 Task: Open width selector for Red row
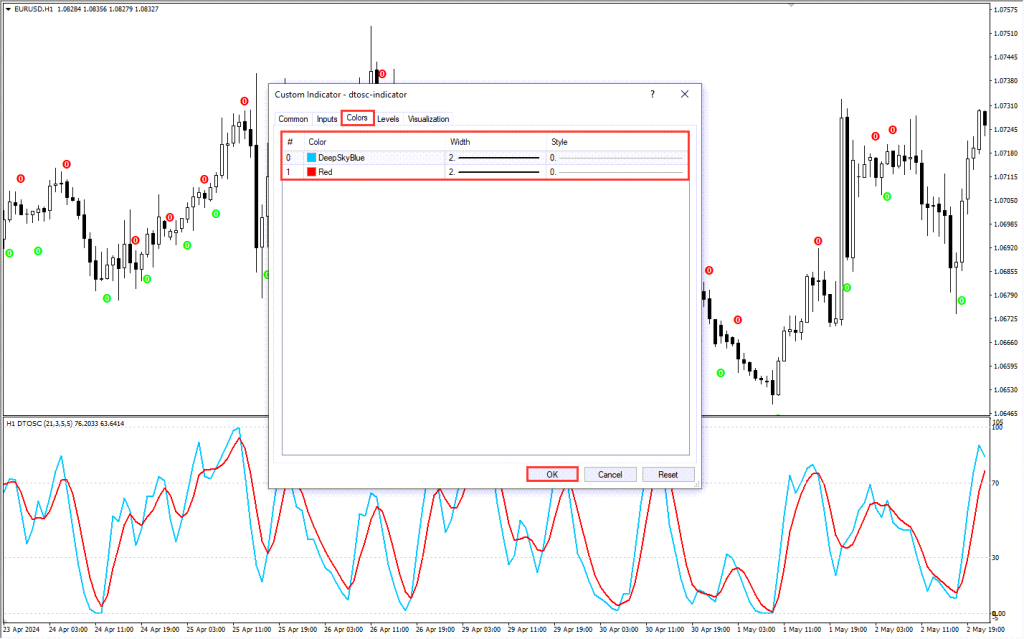[495, 172]
